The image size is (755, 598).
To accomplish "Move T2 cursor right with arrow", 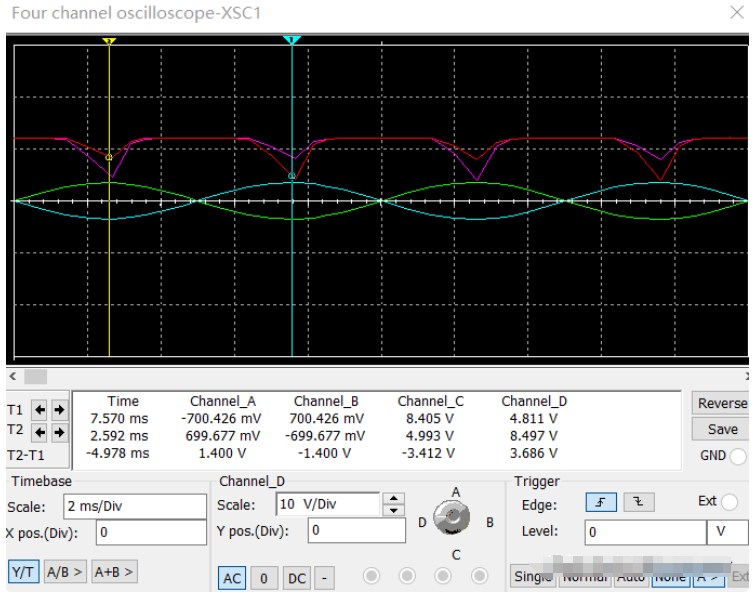I will (x=59, y=433).
